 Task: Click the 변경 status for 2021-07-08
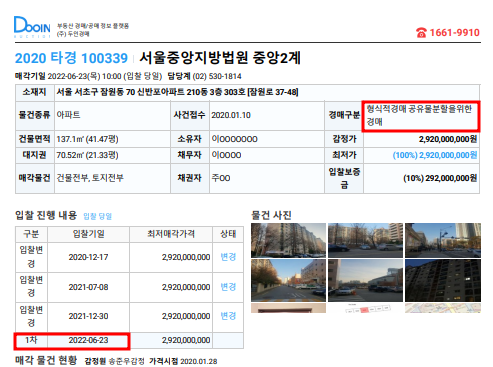[x=228, y=287]
